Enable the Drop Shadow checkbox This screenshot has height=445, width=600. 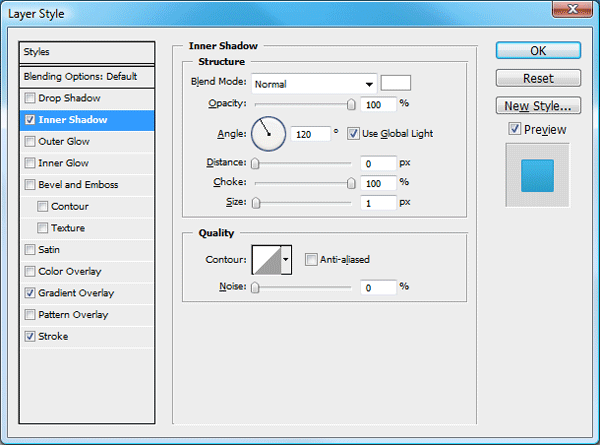[x=30, y=98]
